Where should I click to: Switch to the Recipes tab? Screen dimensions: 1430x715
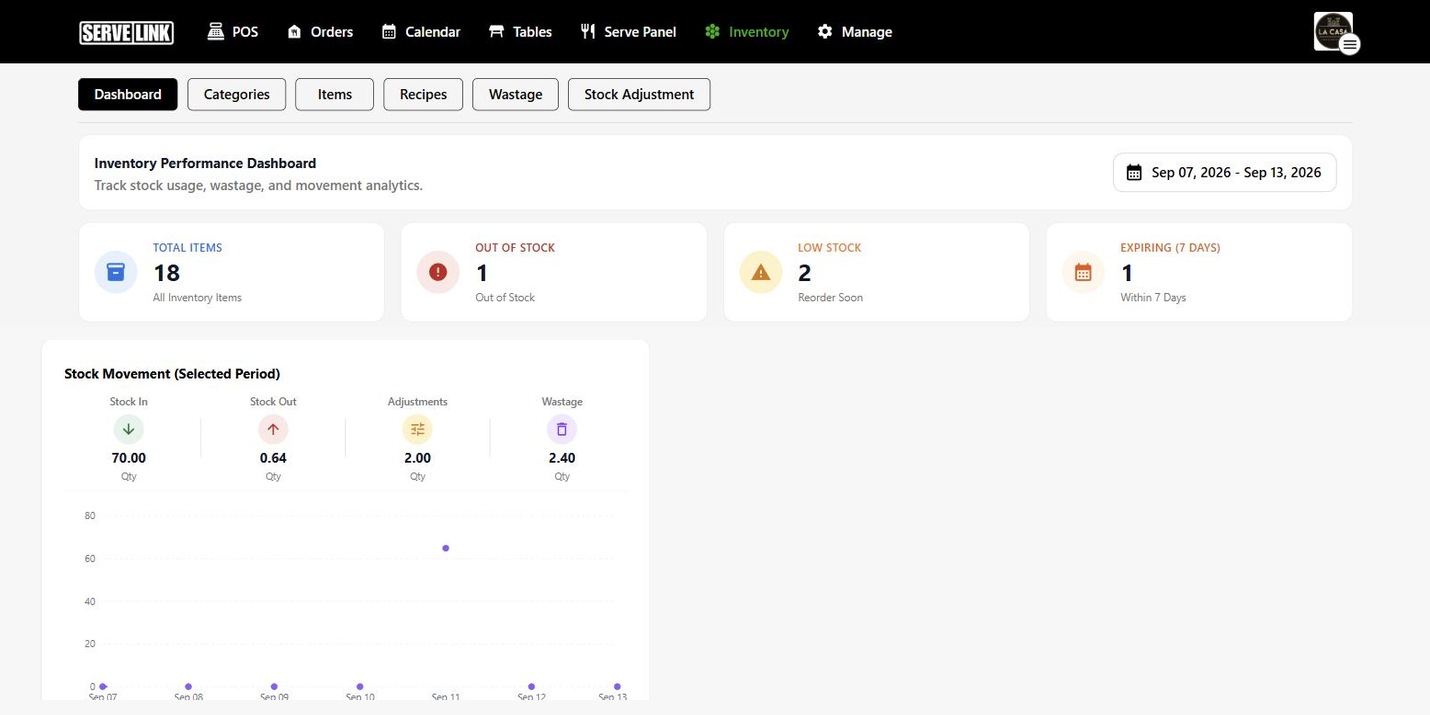click(423, 94)
